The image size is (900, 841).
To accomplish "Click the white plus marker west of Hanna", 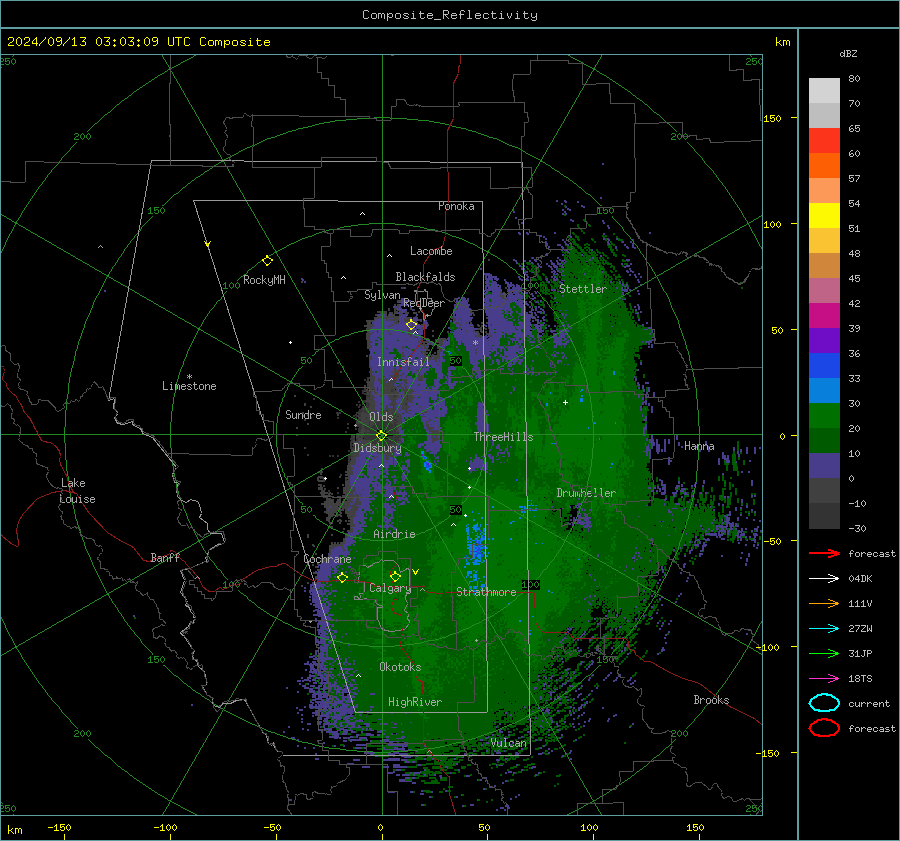I will (565, 402).
